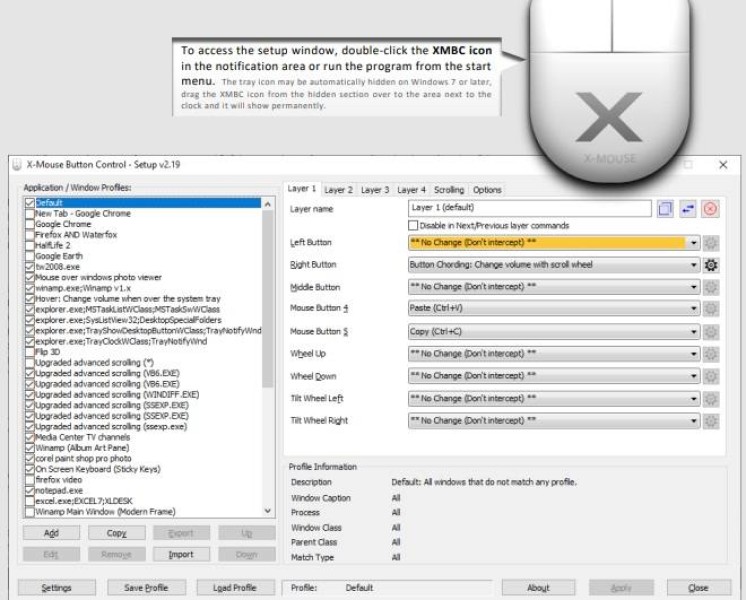
Task: Open the Middle Button action dropdown
Action: click(554, 287)
